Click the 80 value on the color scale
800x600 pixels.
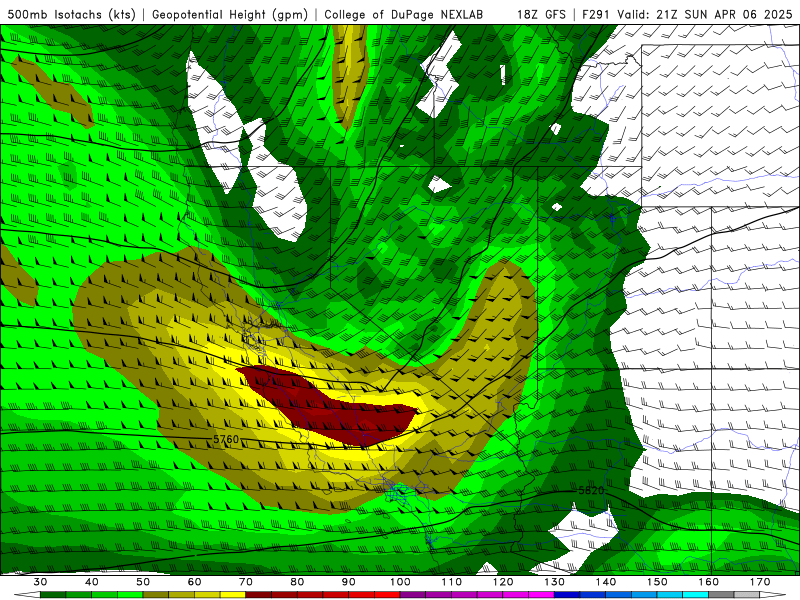pos(297,582)
